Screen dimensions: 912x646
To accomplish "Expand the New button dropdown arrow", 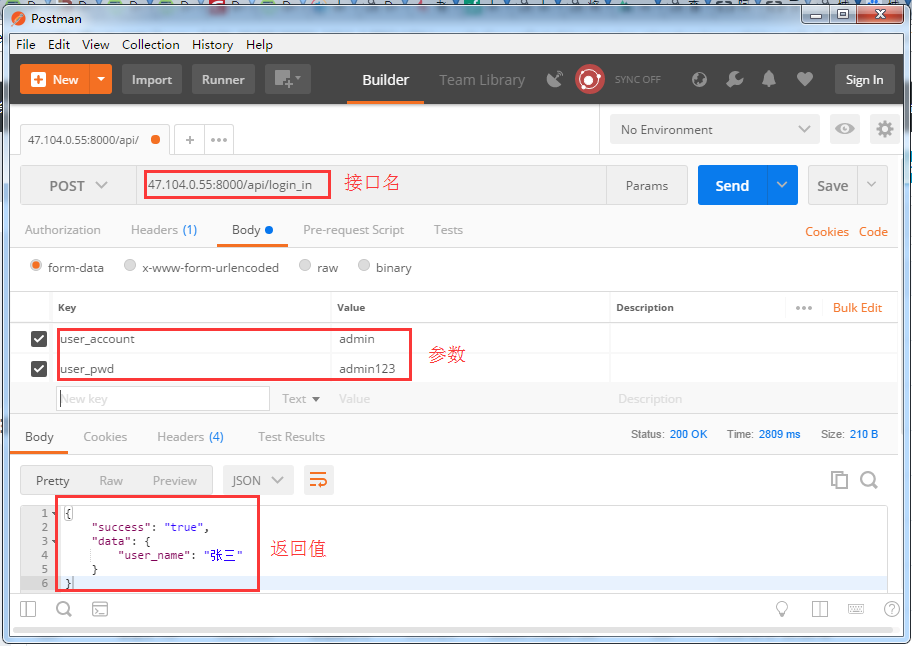I will (x=101, y=79).
